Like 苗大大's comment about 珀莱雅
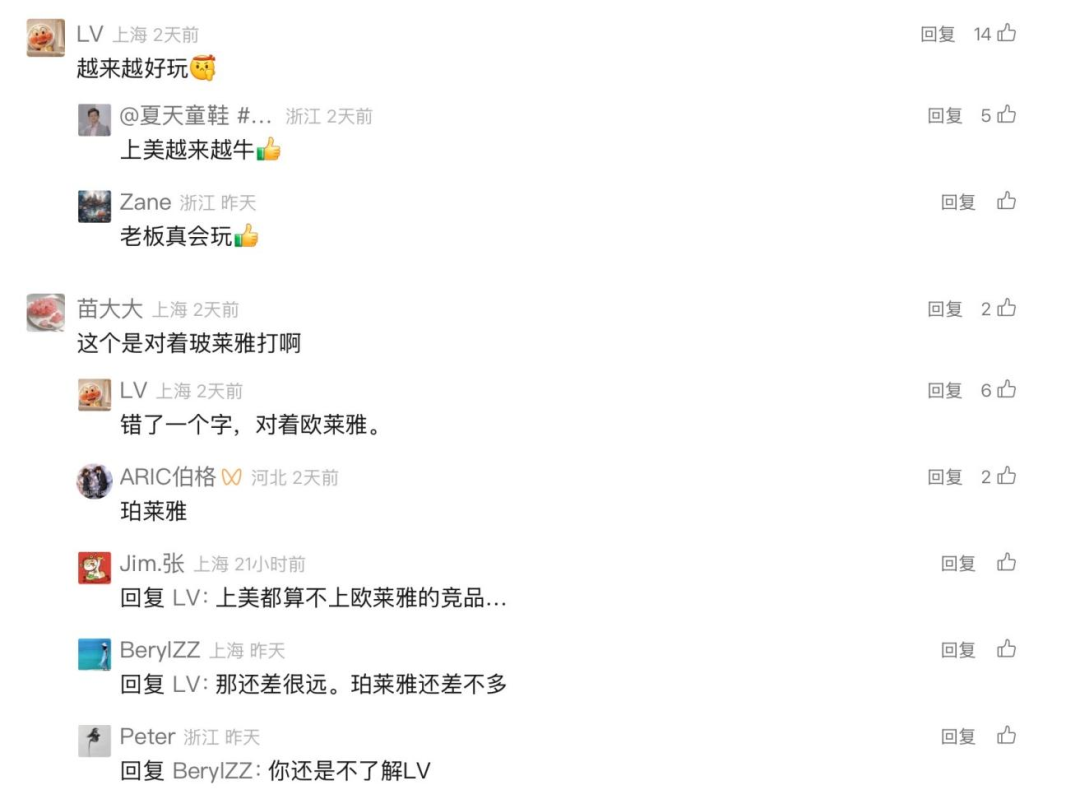 (1006, 307)
